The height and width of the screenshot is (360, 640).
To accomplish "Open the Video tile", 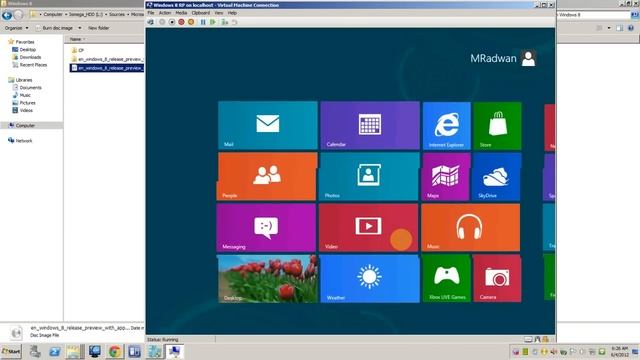I will point(368,228).
